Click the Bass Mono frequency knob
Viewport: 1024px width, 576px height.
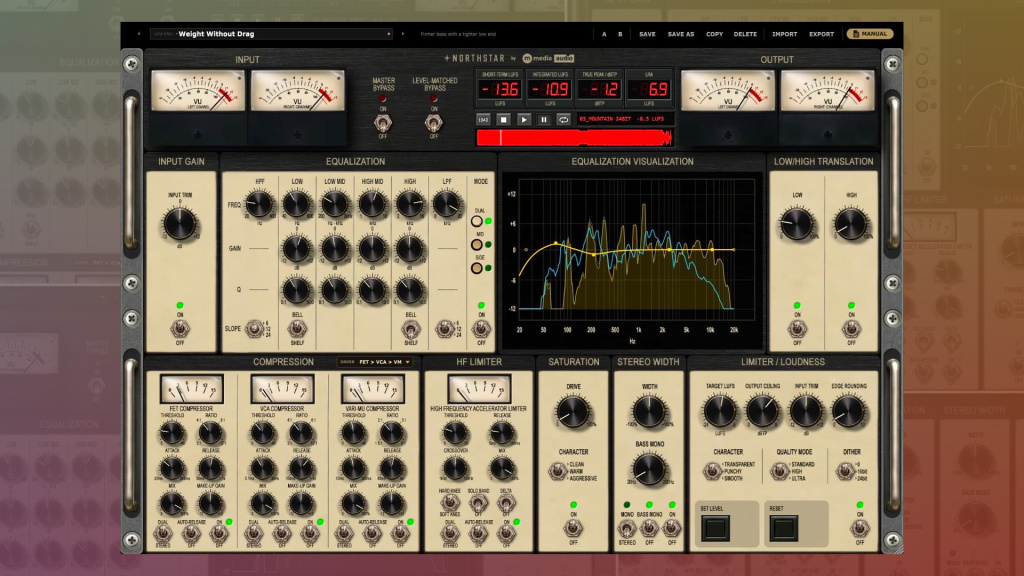click(649, 470)
